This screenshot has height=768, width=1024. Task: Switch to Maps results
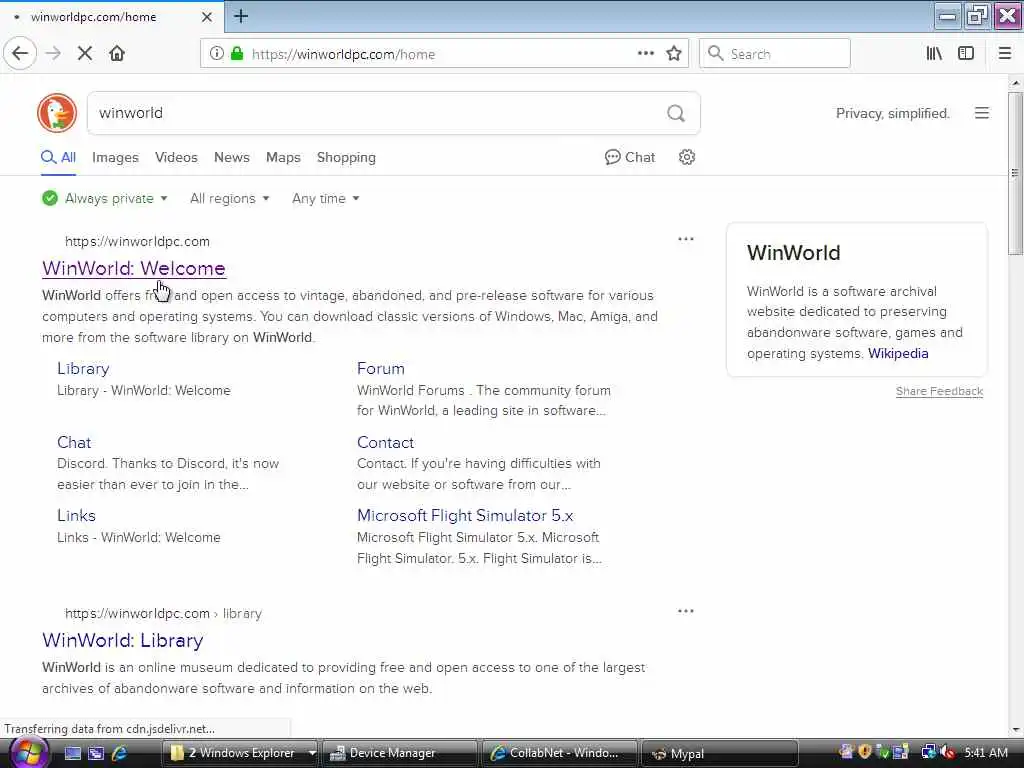click(283, 157)
